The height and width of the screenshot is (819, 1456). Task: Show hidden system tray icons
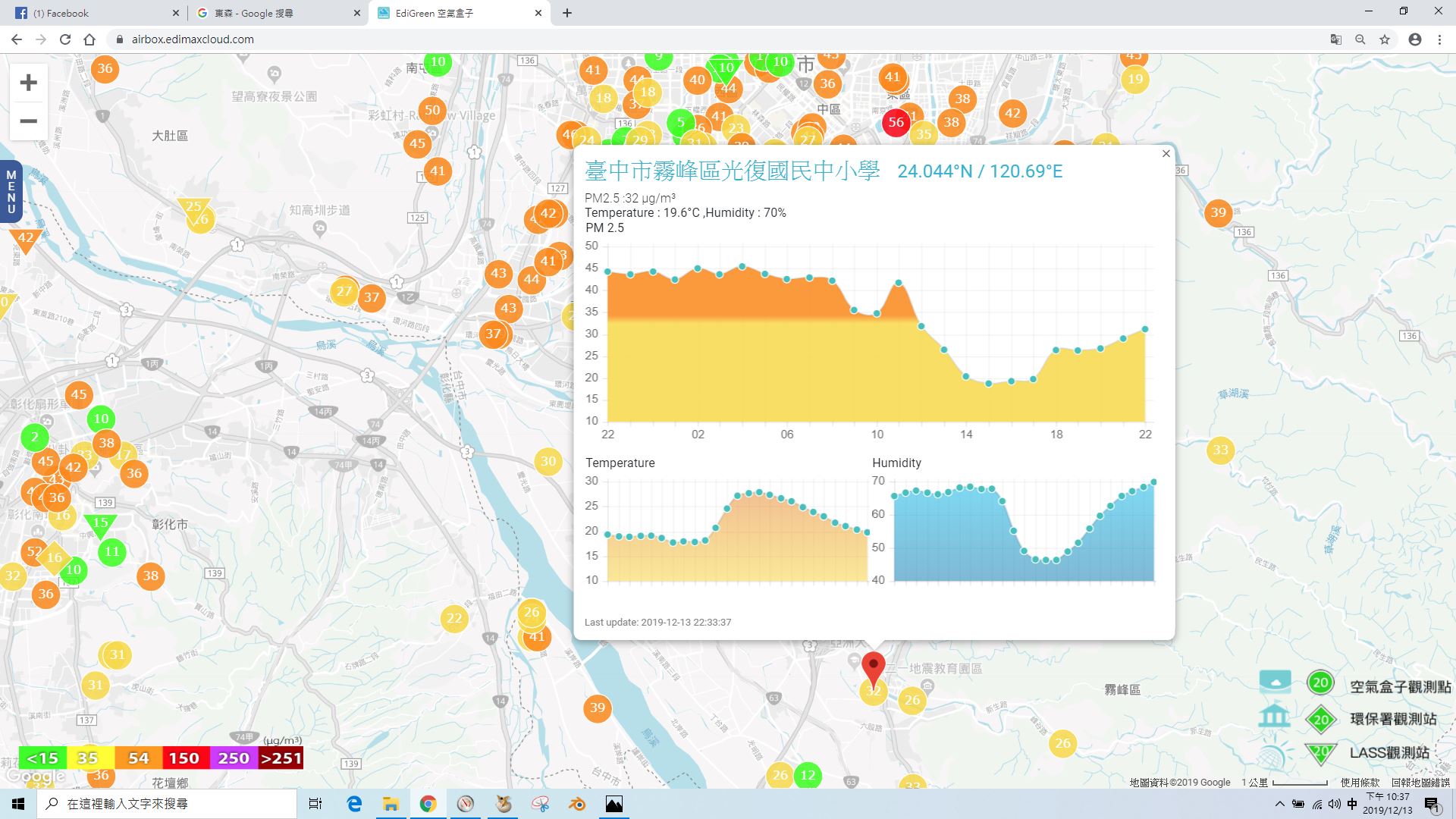coord(1280,804)
